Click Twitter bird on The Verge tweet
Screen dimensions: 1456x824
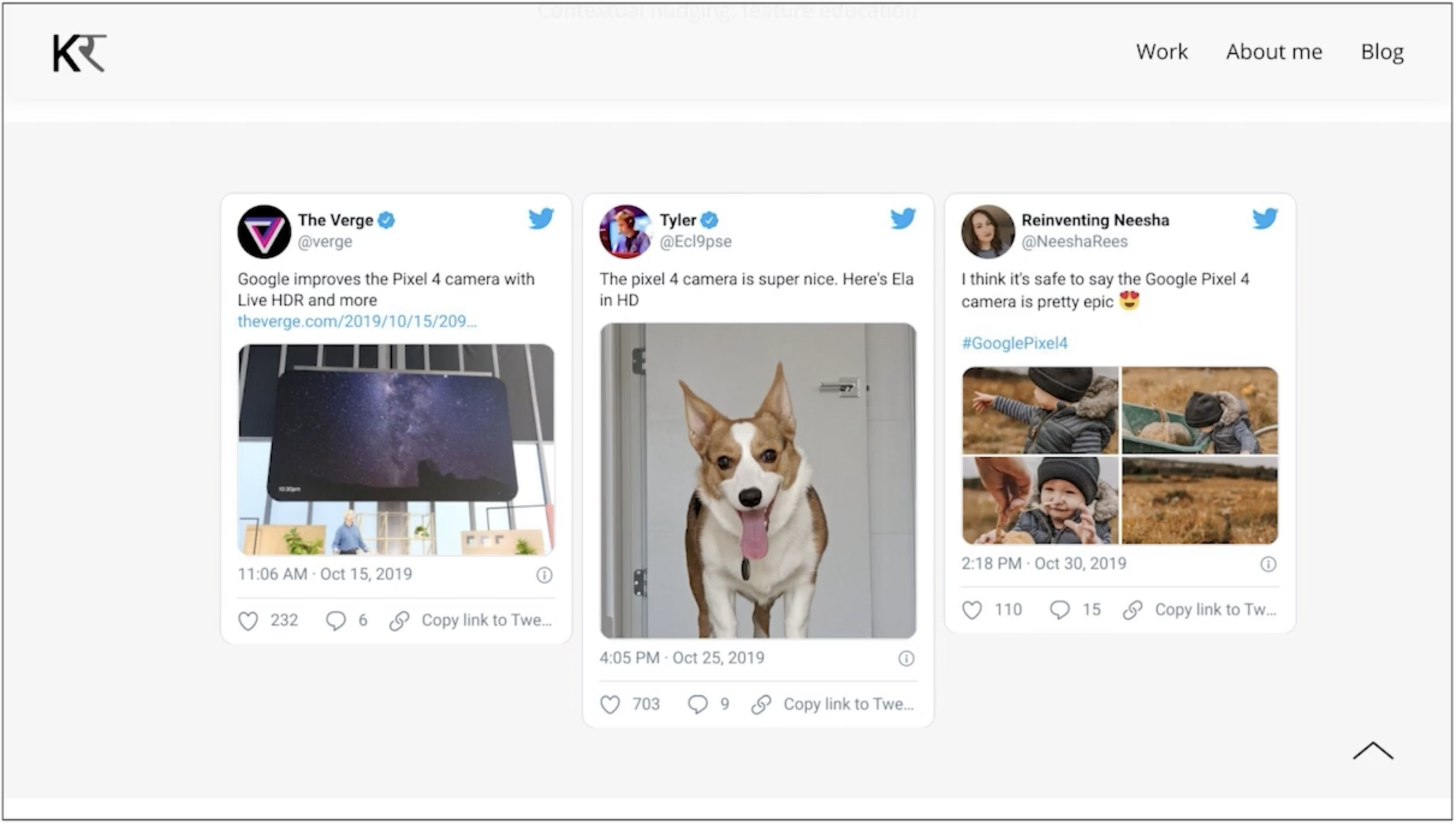(541, 218)
